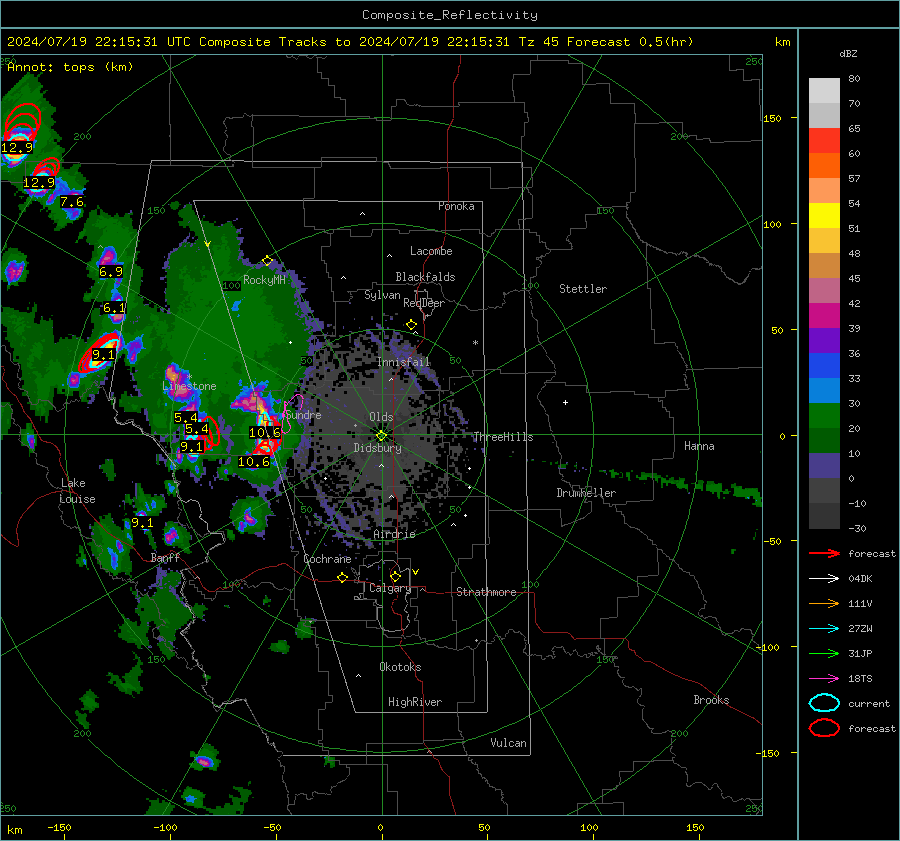Image resolution: width=900 pixels, height=841 pixels.
Task: Click the green 31JP arrow in the legend
Action: point(824,653)
